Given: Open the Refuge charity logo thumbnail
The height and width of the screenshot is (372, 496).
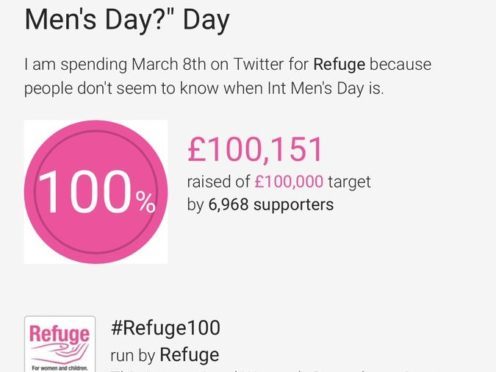Looking at the screenshot, I should click(60, 344).
